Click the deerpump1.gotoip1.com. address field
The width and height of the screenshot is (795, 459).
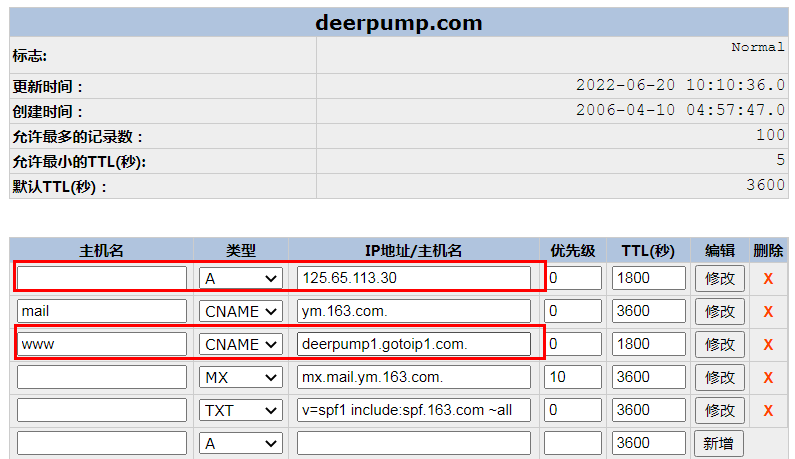coord(414,345)
